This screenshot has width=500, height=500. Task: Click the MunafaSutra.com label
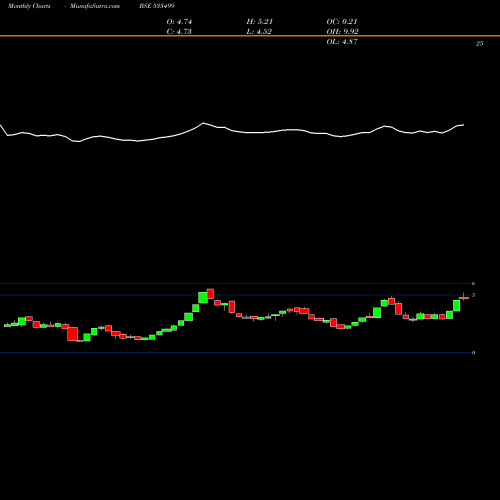click(x=95, y=6)
